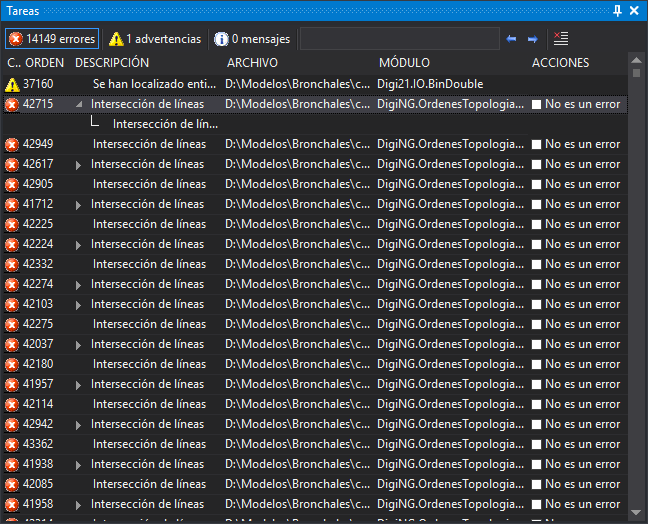Click the error icon of row 42715
Screen dimensions: 648x524
click(x=12, y=105)
